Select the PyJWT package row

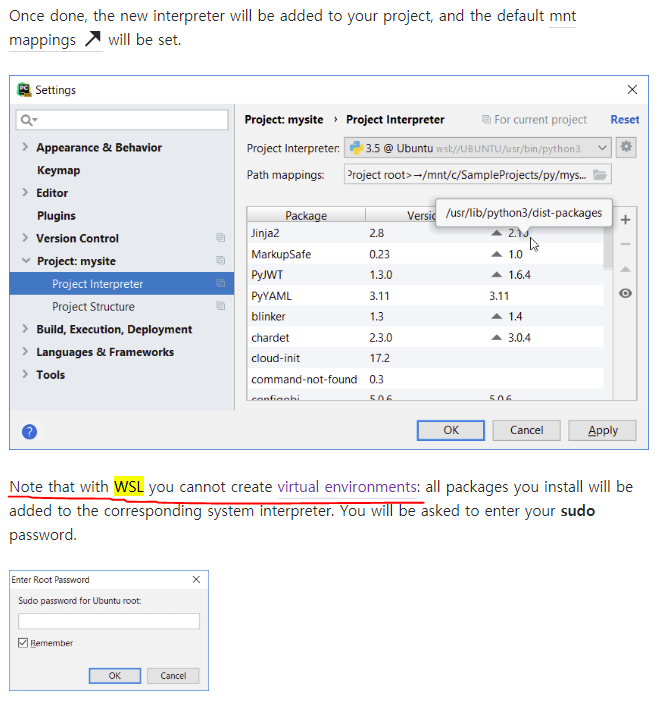425,275
